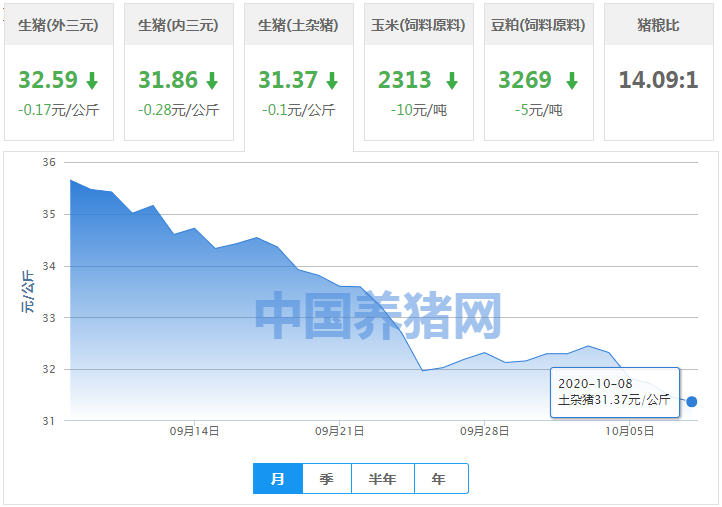Click the down arrow beside 31.37 price
722x507 pixels.
click(332, 81)
